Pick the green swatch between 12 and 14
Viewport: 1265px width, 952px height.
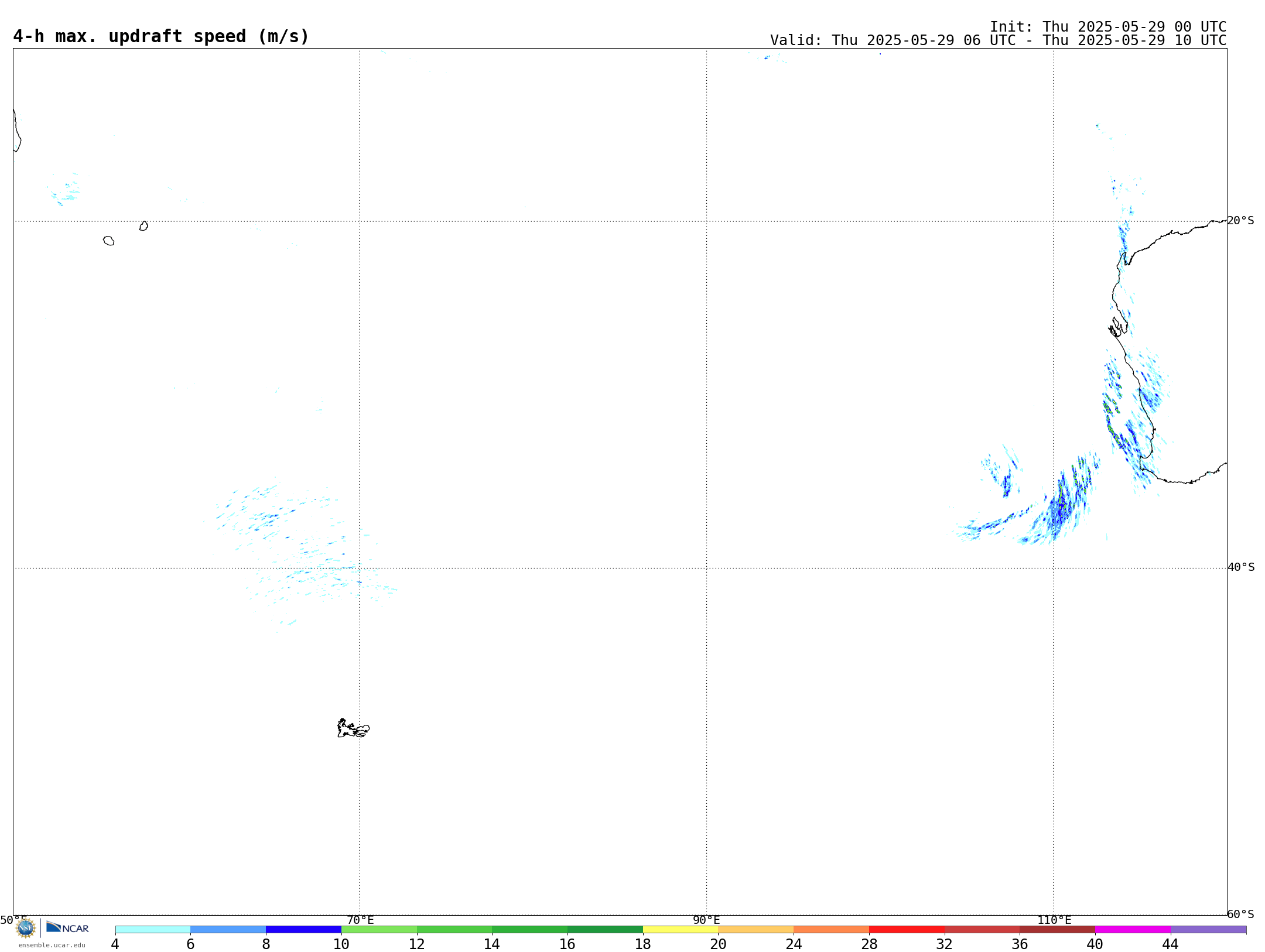(x=454, y=930)
